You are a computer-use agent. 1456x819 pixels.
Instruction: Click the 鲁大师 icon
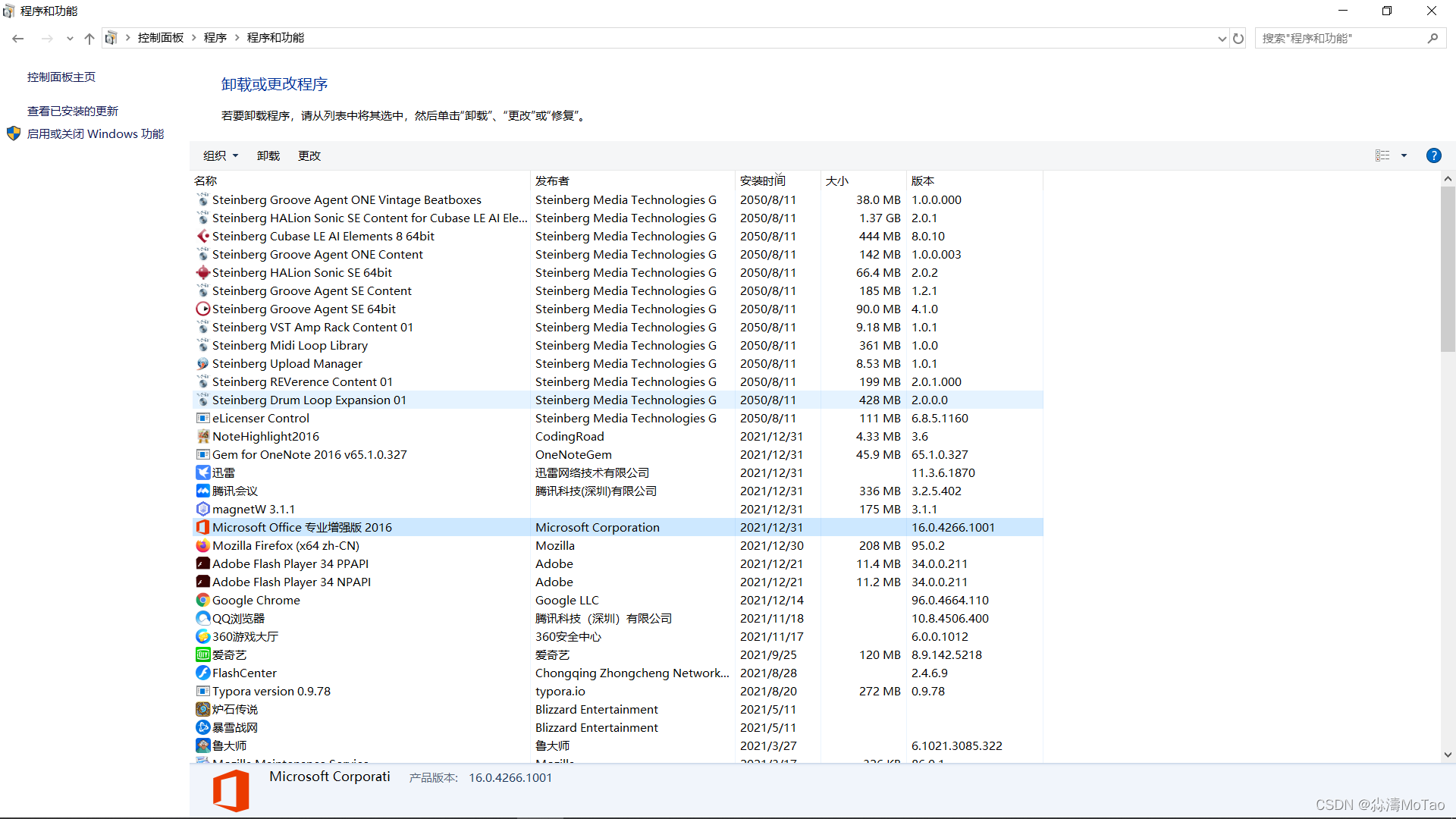[202, 745]
